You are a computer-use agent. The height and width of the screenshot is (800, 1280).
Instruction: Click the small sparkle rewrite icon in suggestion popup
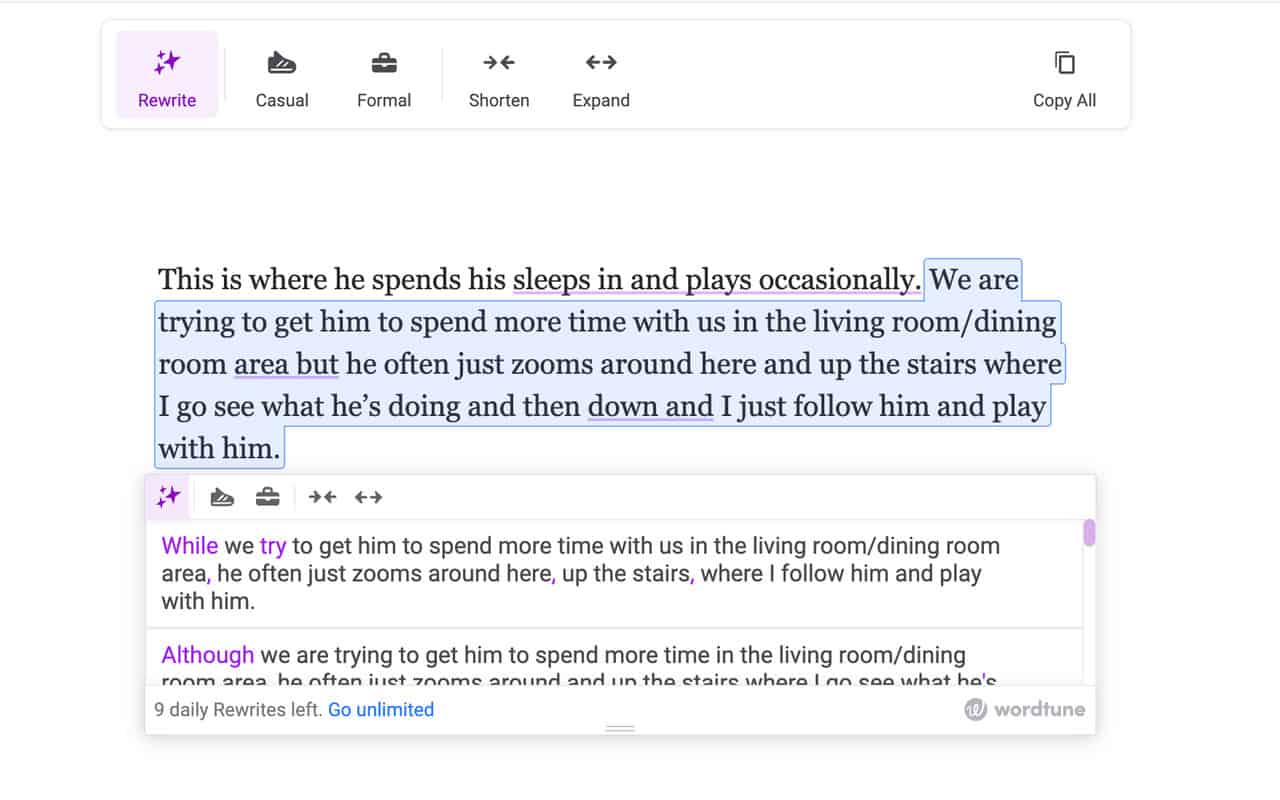(x=168, y=497)
